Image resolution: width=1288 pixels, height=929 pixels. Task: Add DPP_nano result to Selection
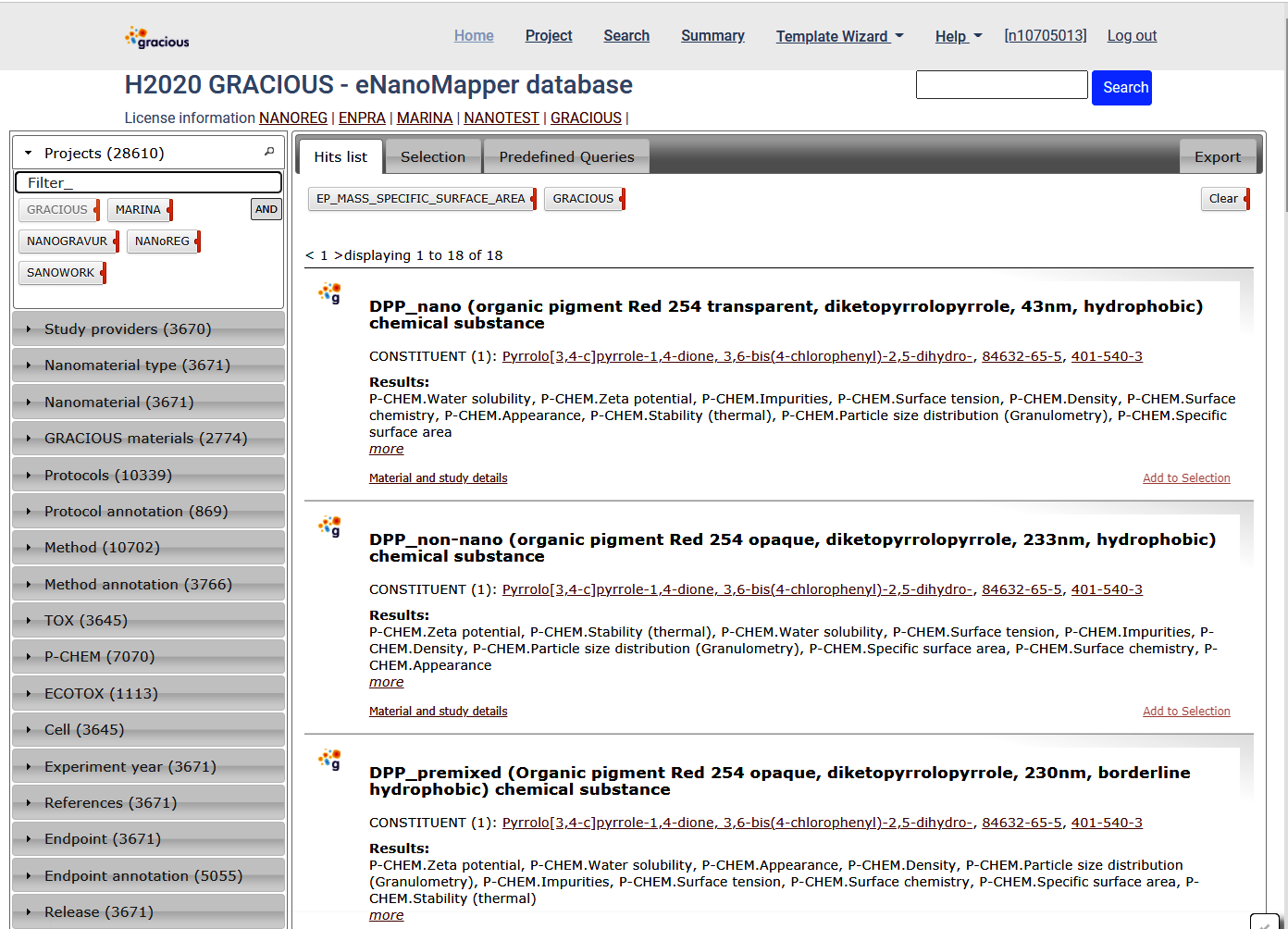pos(1185,478)
